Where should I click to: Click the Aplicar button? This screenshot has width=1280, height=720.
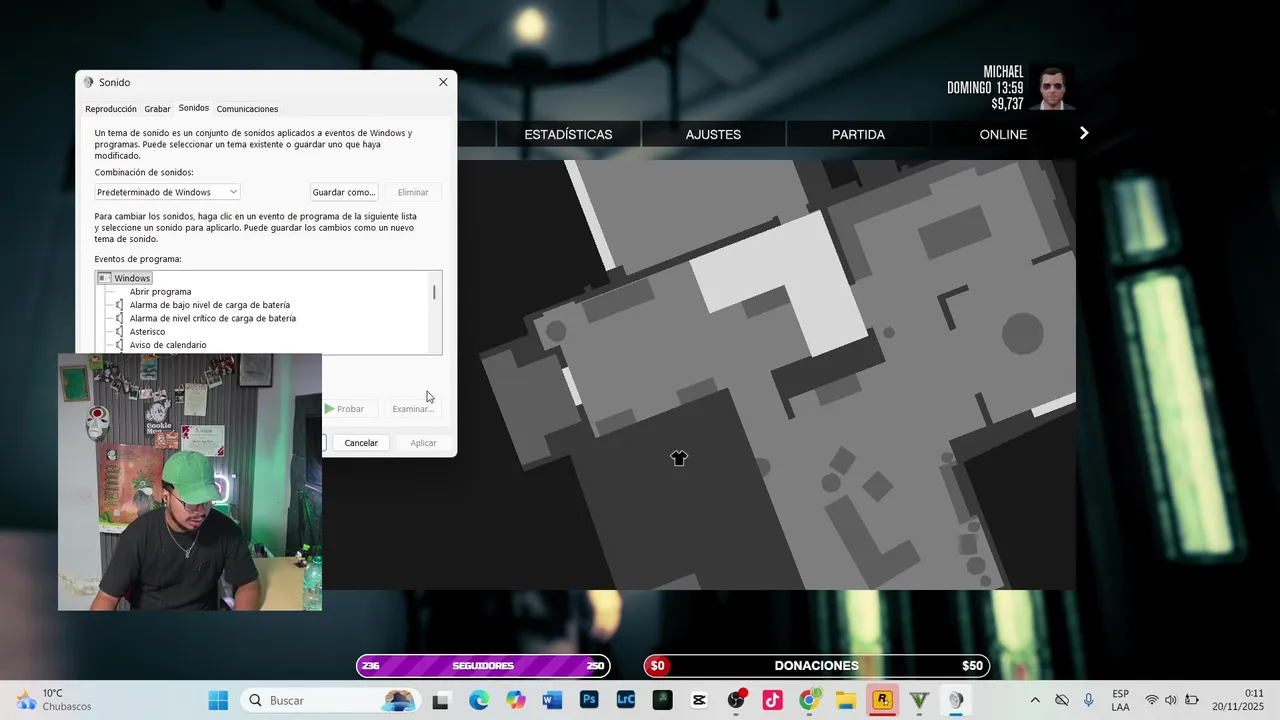click(x=423, y=443)
